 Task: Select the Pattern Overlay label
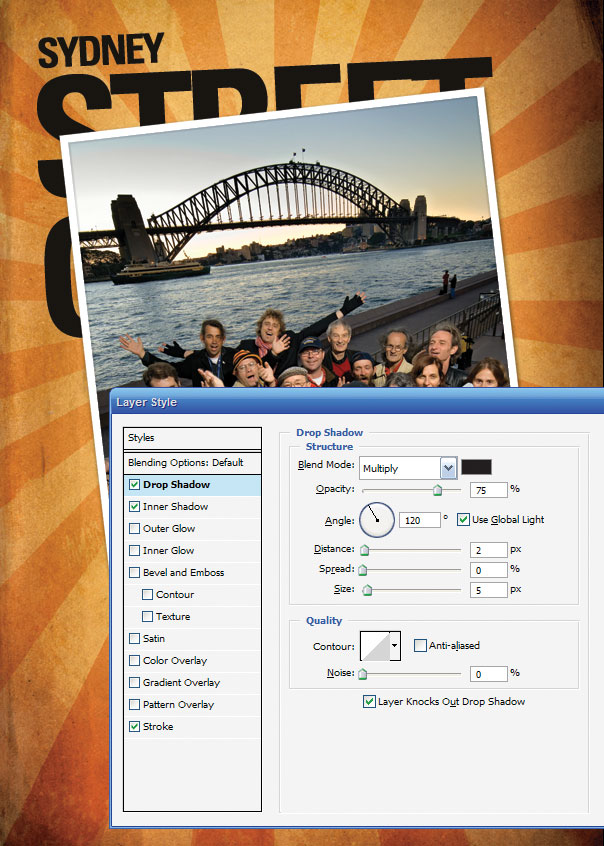pyautogui.click(x=178, y=705)
